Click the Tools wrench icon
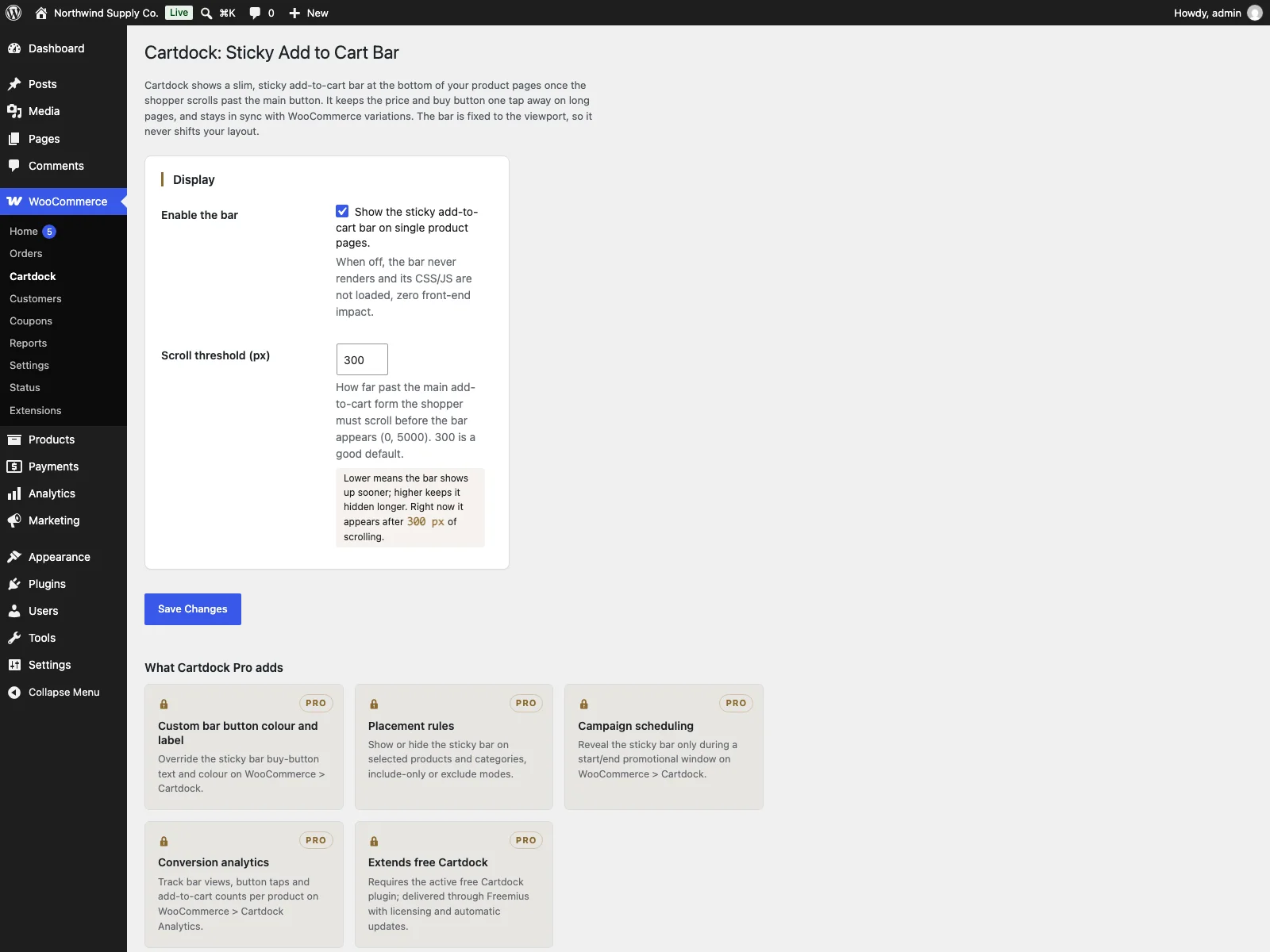The image size is (1270, 952). pyautogui.click(x=14, y=638)
